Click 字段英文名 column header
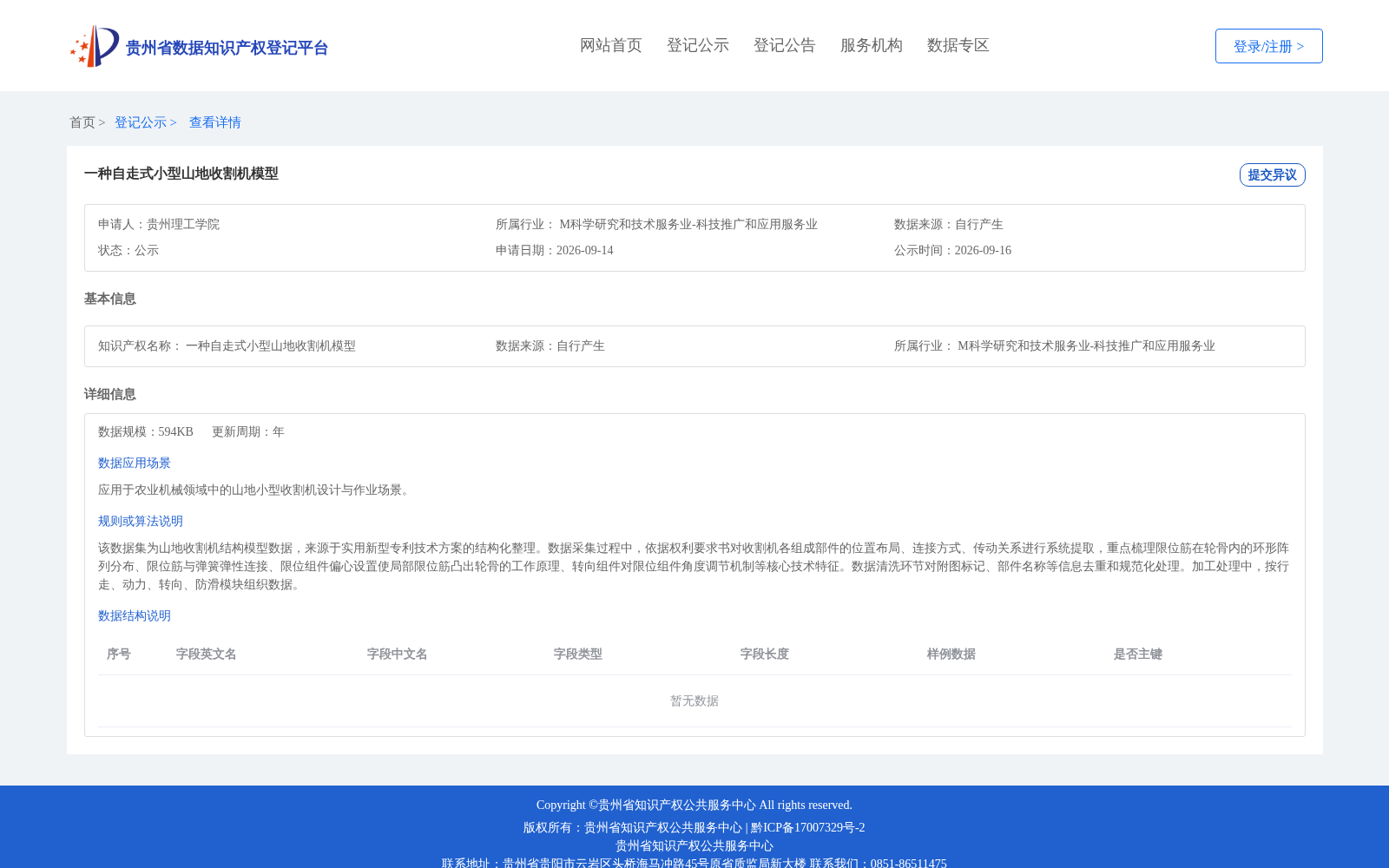 coord(207,654)
